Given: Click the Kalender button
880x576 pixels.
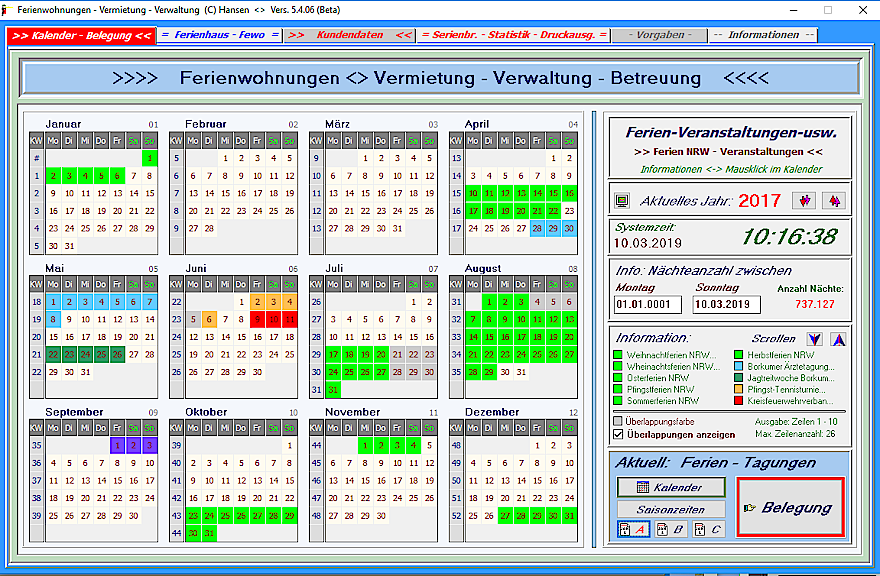Looking at the screenshot, I should click(671, 488).
